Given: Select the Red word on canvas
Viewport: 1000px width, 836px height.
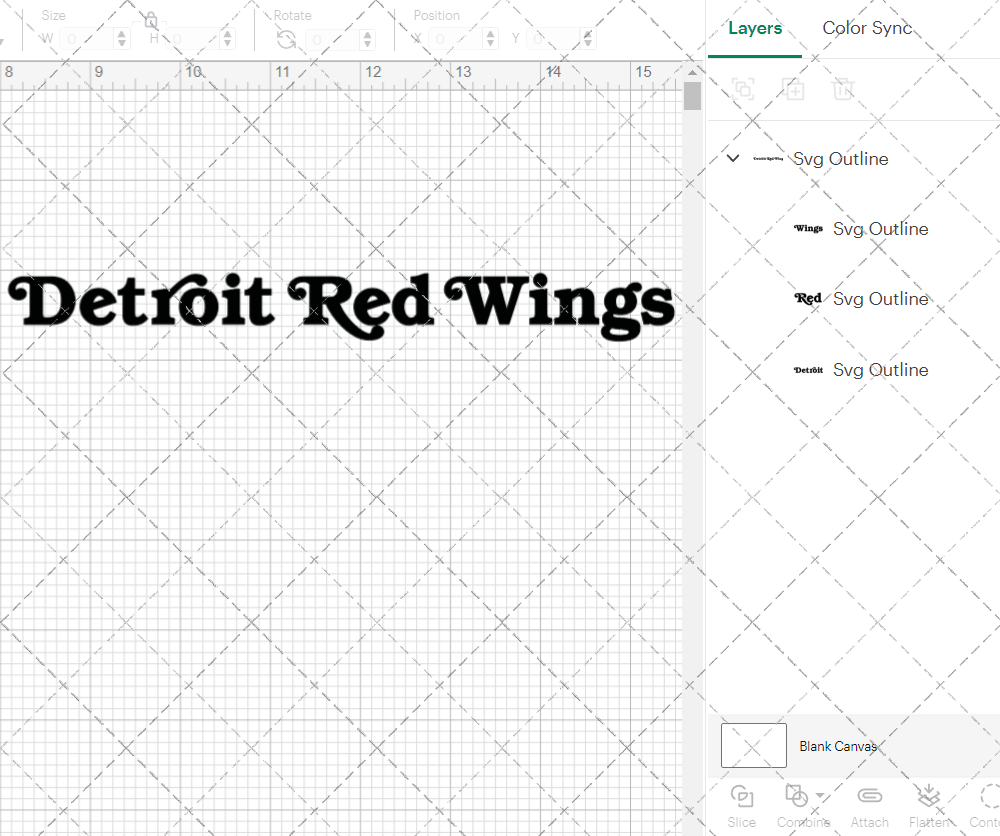Looking at the screenshot, I should [x=362, y=306].
